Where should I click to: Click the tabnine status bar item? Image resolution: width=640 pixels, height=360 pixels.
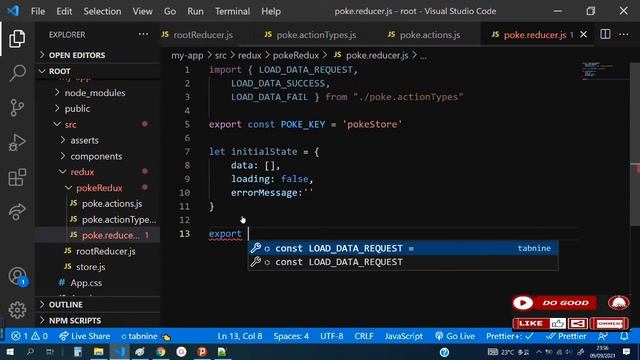(x=146, y=336)
